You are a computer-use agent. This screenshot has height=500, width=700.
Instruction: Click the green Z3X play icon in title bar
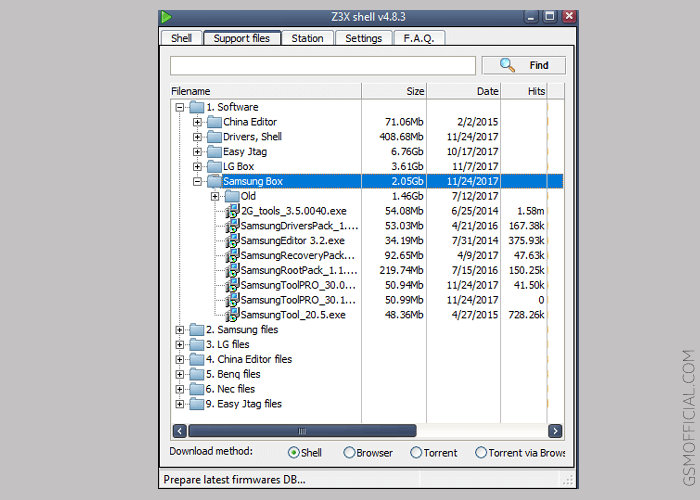tap(166, 17)
